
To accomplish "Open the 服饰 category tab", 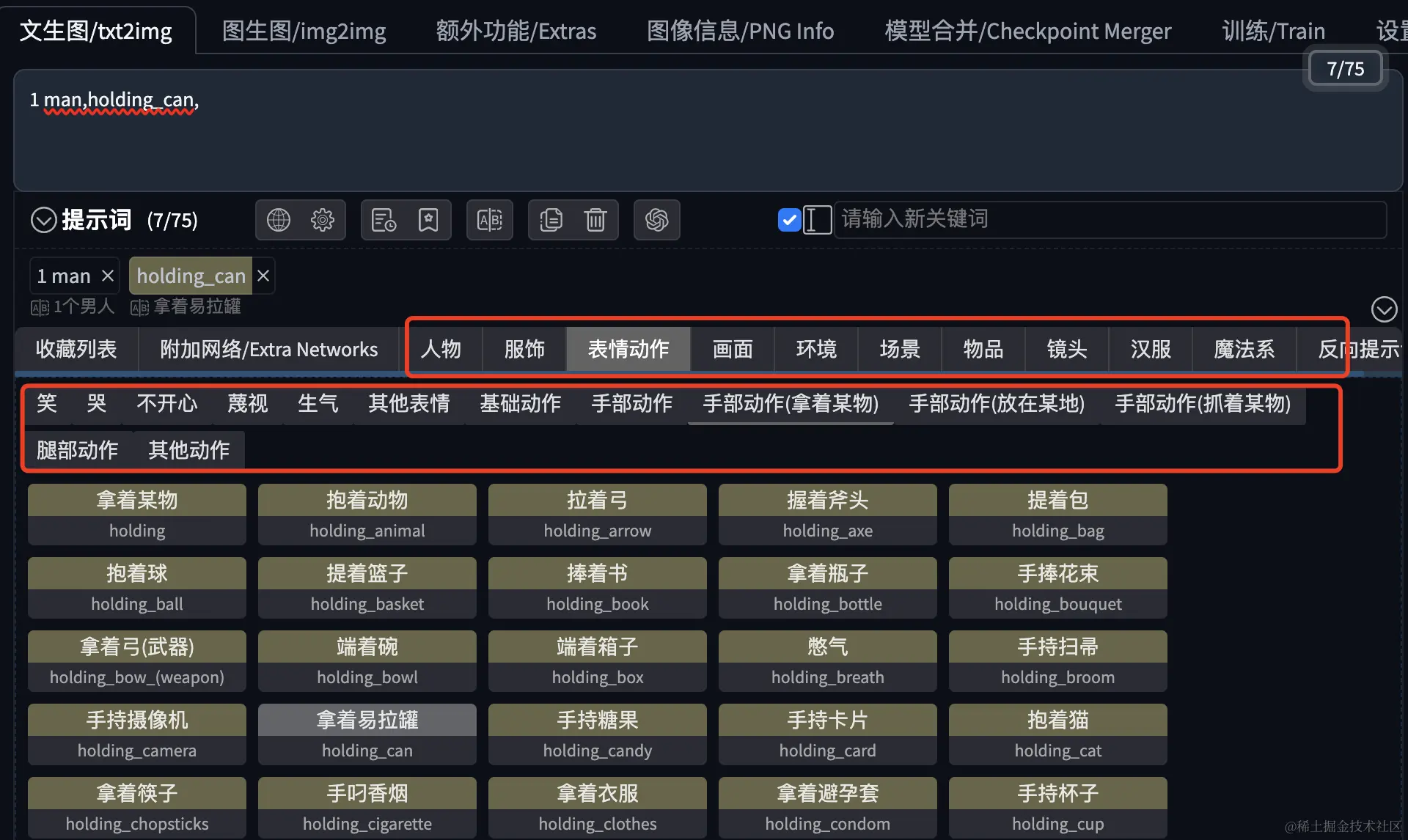I will pos(524,349).
